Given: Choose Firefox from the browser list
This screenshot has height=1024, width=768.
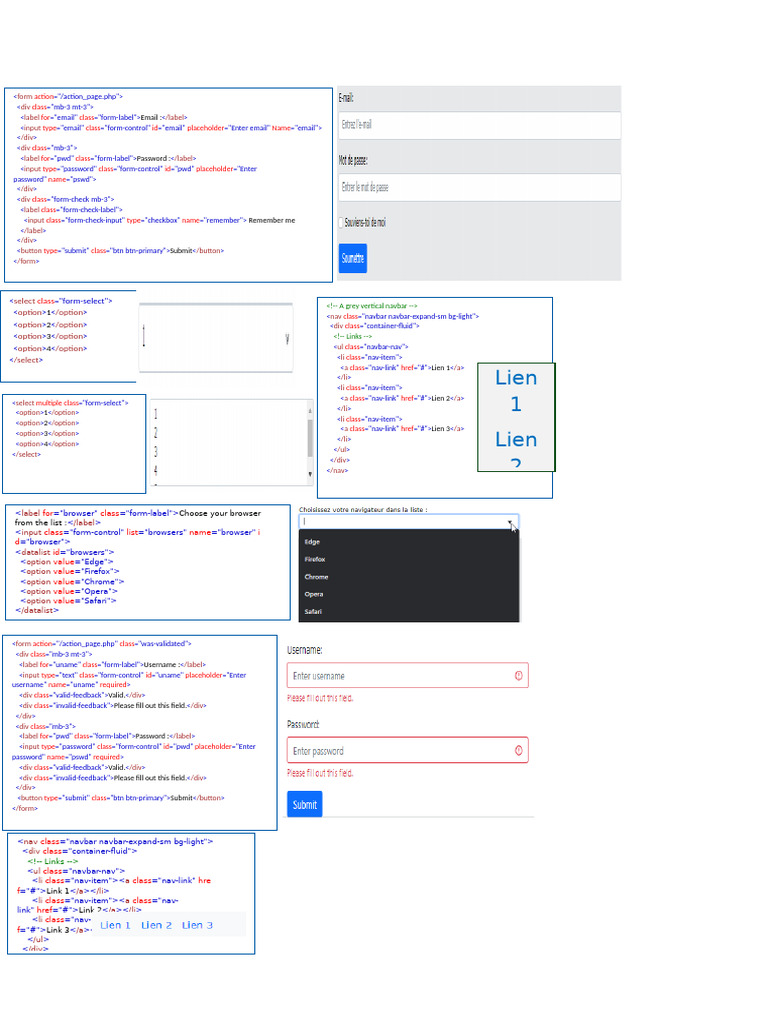Looking at the screenshot, I should click(315, 560).
